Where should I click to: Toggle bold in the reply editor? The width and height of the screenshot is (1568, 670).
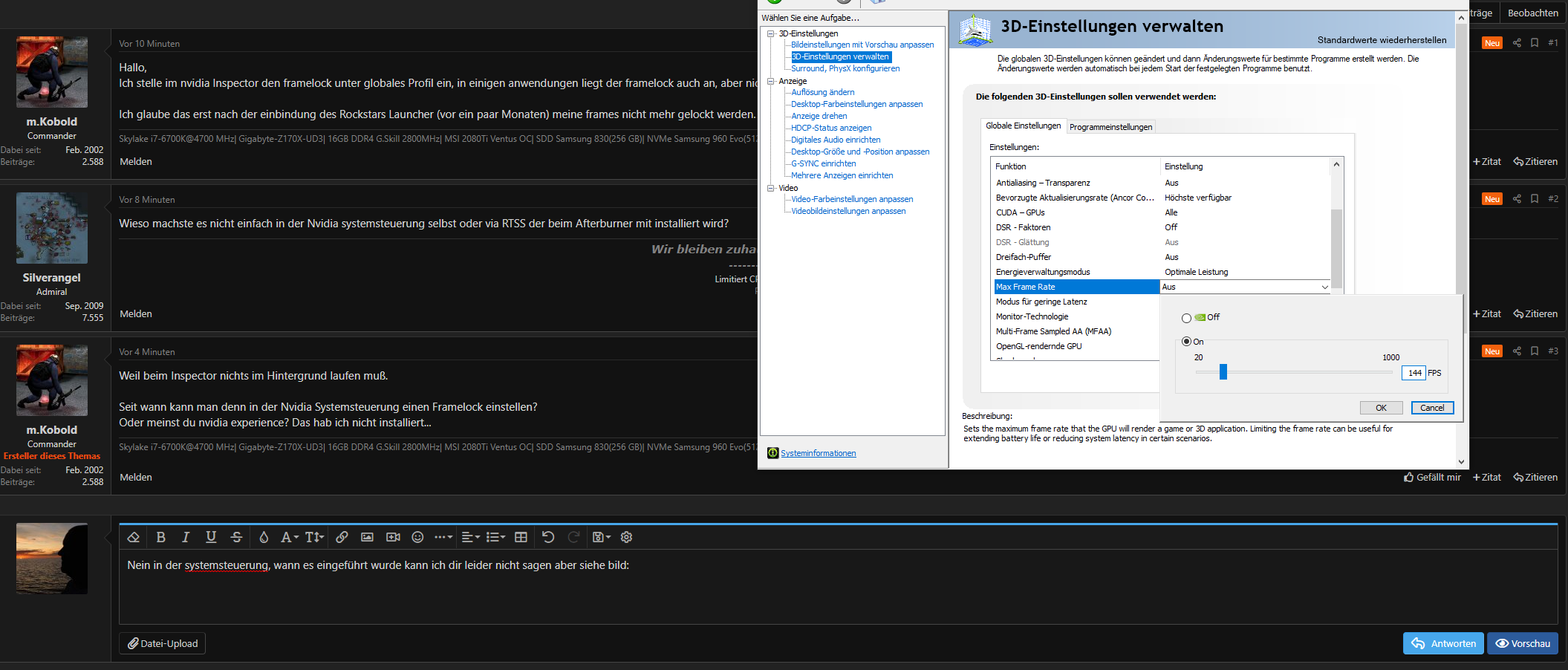point(160,537)
